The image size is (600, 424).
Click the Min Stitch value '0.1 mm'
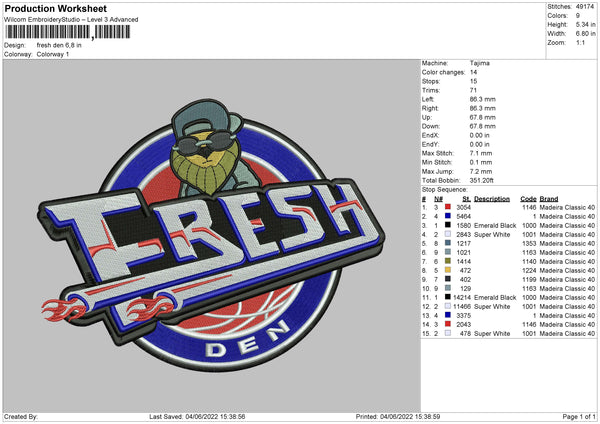[481, 162]
